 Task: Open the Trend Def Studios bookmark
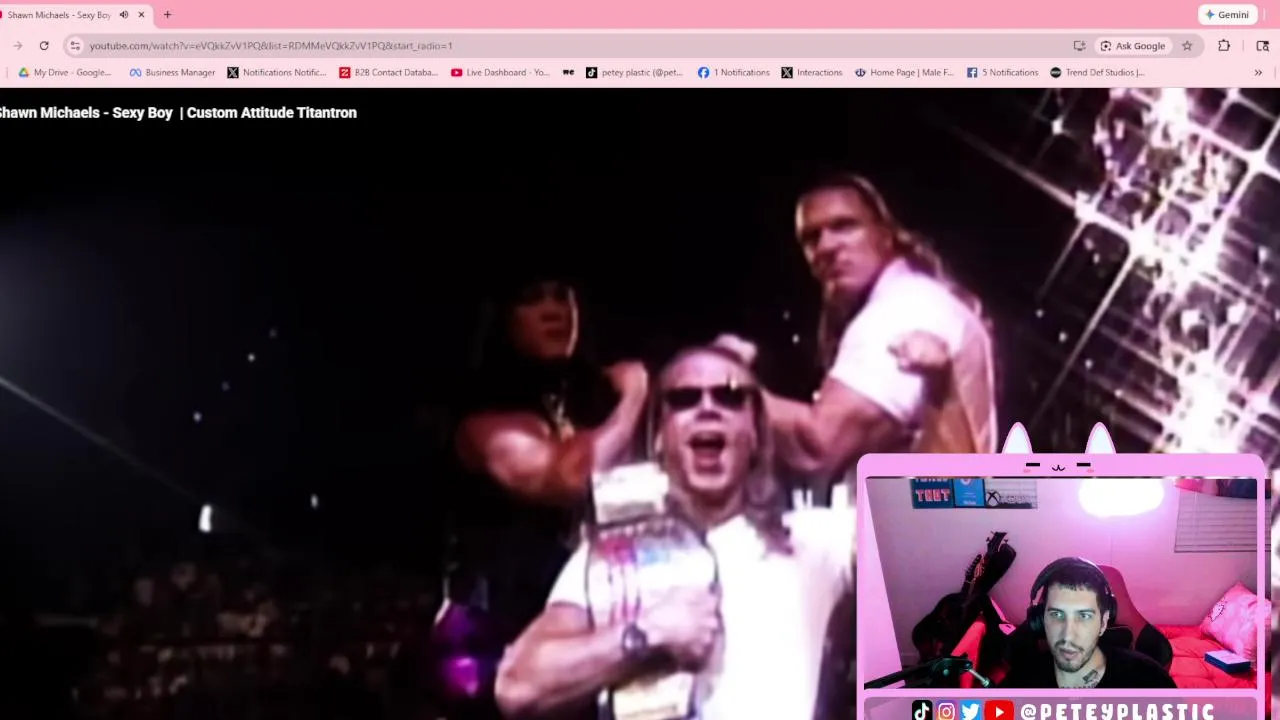click(x=1097, y=73)
